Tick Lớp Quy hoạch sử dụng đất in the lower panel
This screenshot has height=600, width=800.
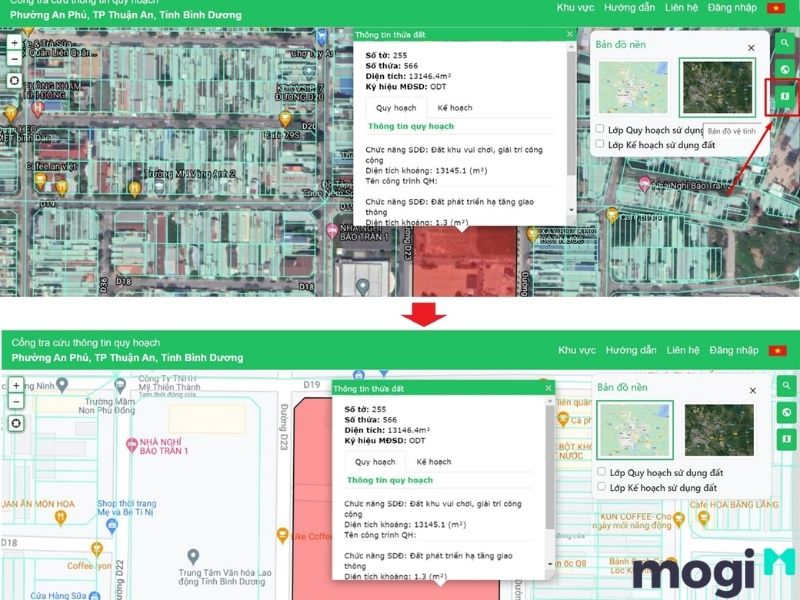click(x=601, y=472)
